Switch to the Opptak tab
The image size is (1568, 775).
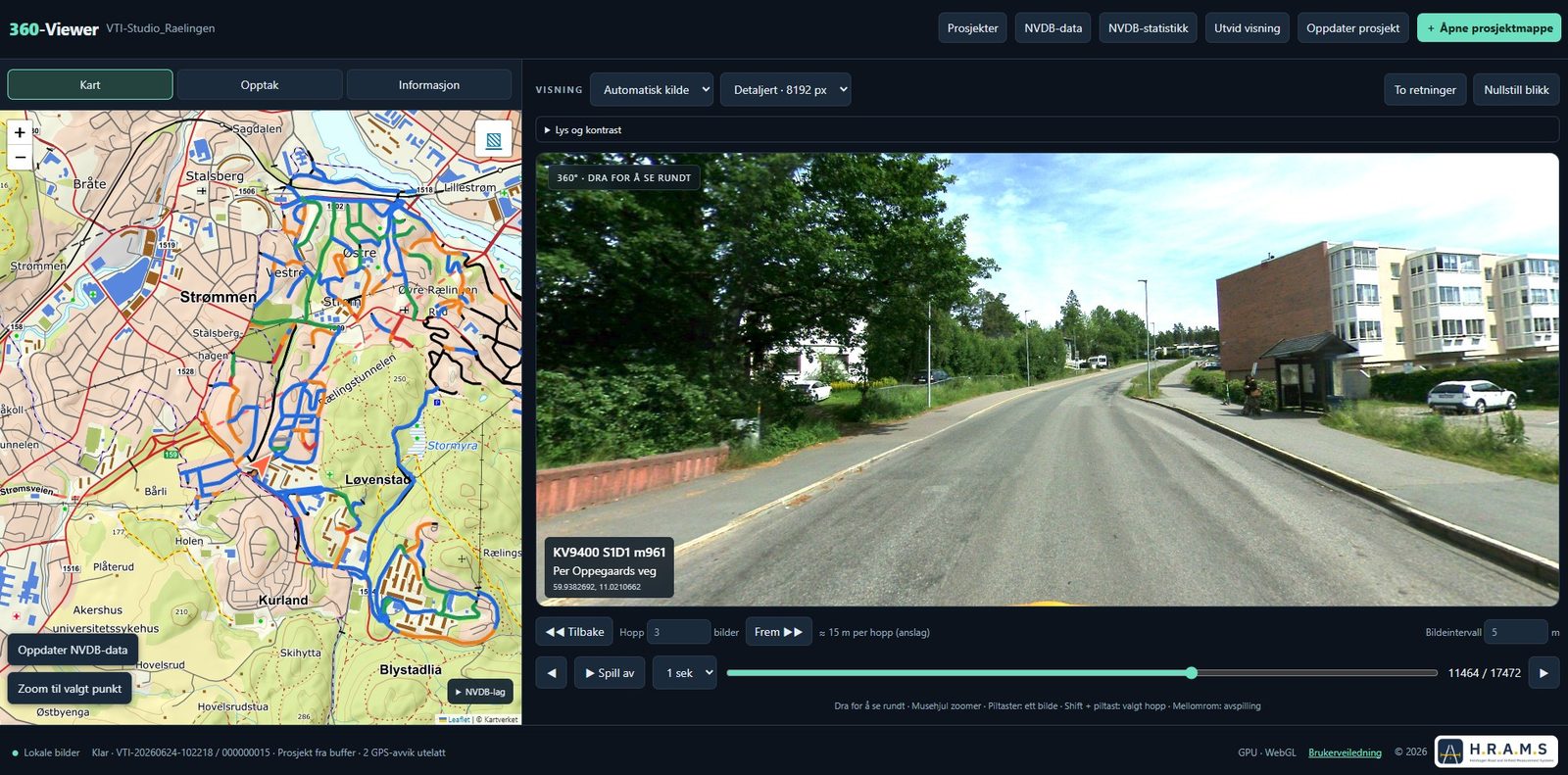pos(260,84)
